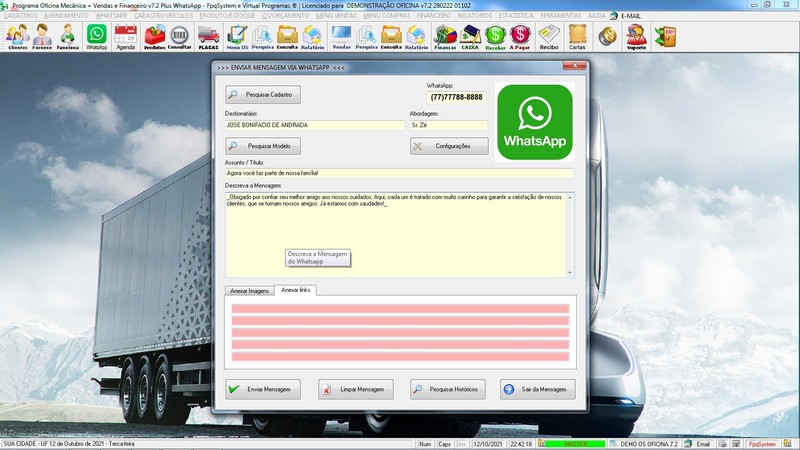Image resolution: width=800 pixels, height=450 pixels.
Task: Open the Cartas scroll icon
Action: point(578,37)
